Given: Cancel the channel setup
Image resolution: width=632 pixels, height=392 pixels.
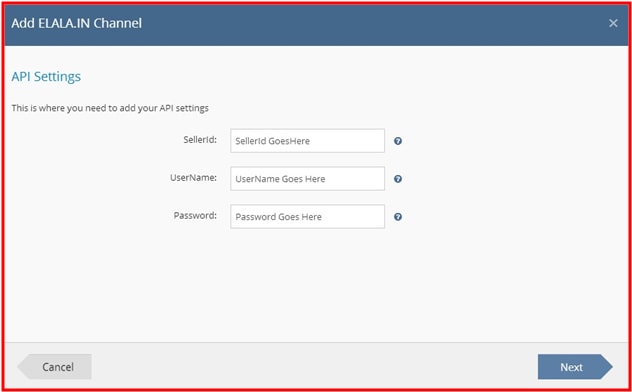Looking at the screenshot, I should point(55,367).
